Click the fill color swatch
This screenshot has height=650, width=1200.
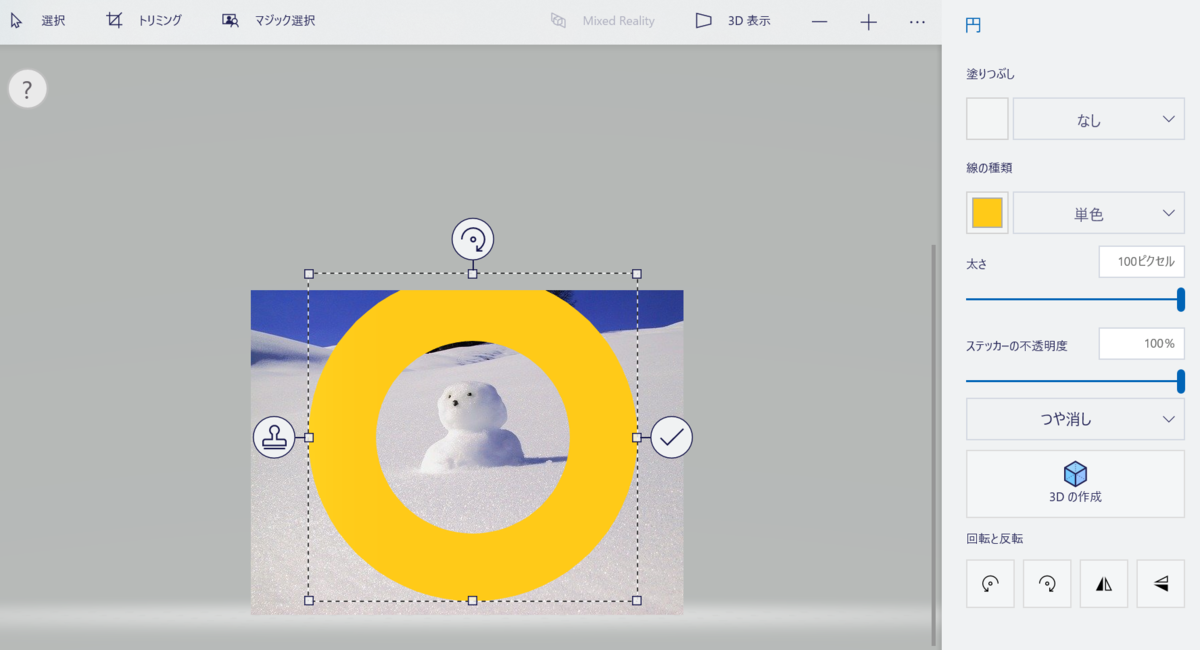[987, 119]
